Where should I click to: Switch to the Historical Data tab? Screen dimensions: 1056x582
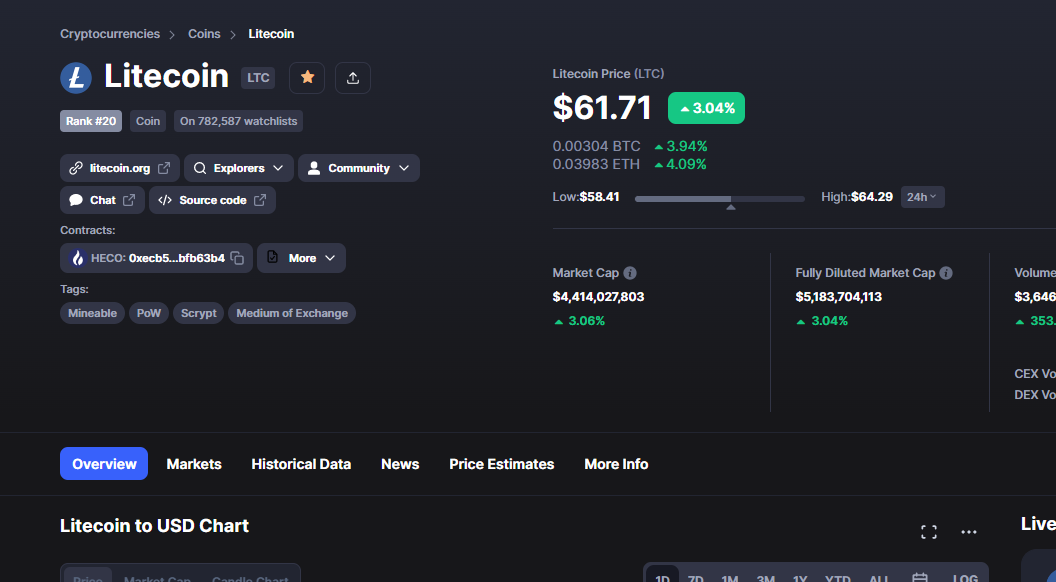[301, 464]
